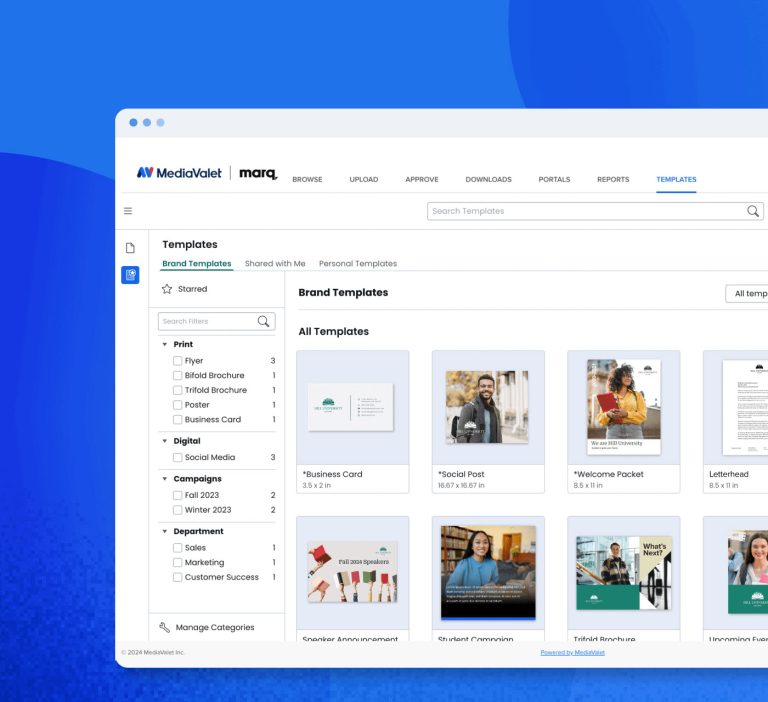The height and width of the screenshot is (702, 768).
Task: Go to the APPROVE tab
Action: tap(422, 179)
